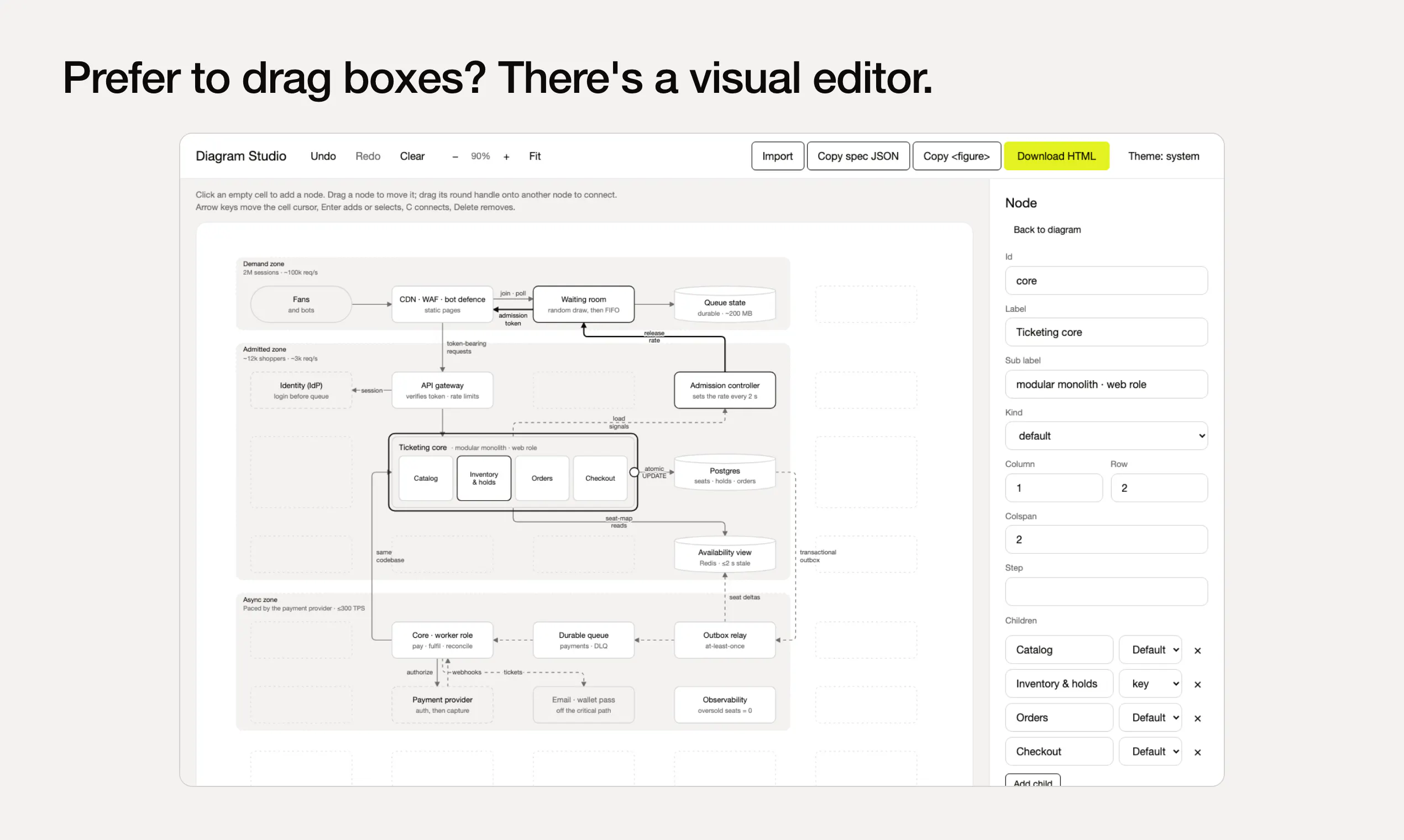
Task: Open the Catalog child style dropdown
Action: click(1150, 650)
